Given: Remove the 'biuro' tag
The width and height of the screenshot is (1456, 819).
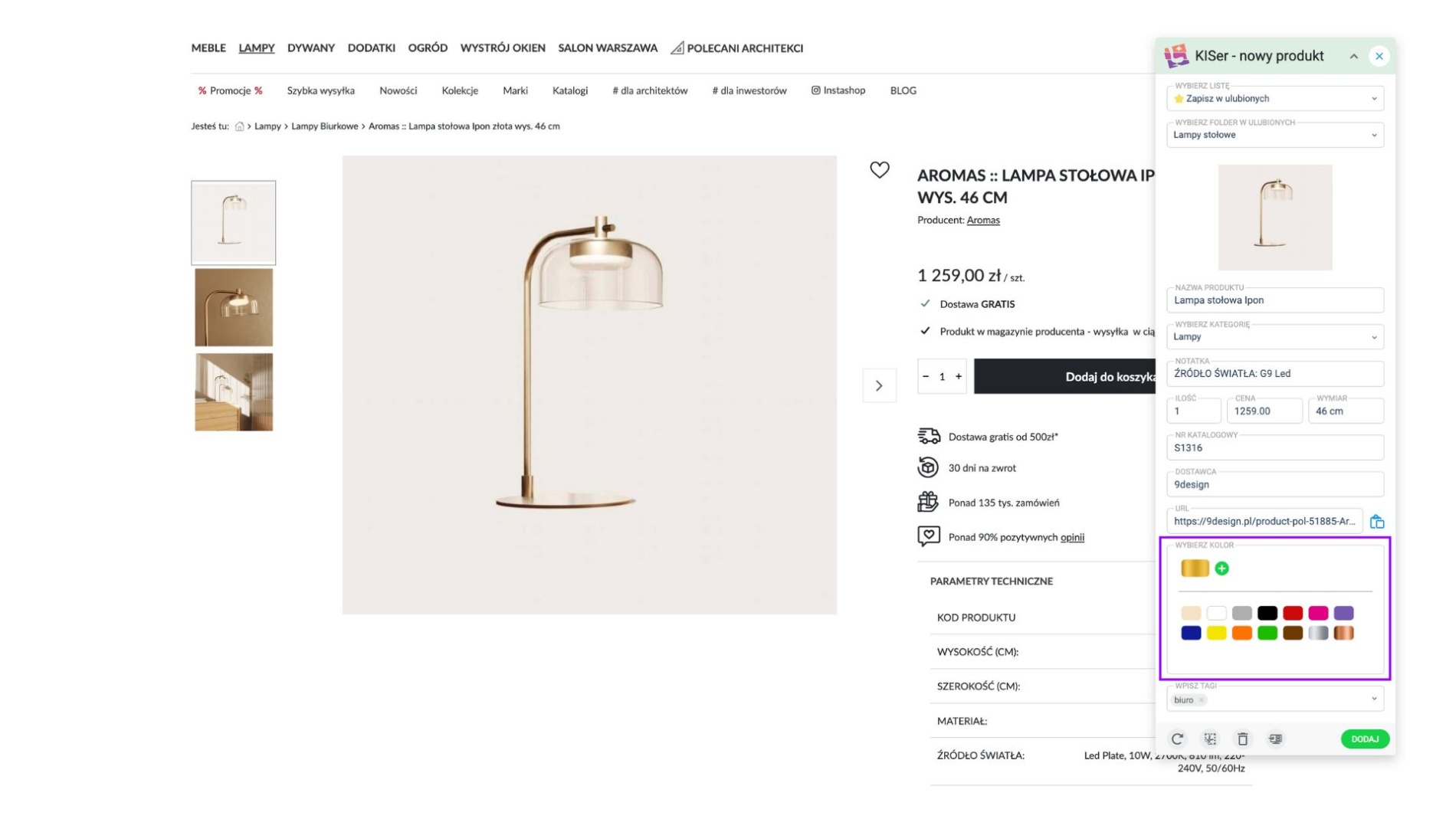Looking at the screenshot, I should tap(1202, 700).
